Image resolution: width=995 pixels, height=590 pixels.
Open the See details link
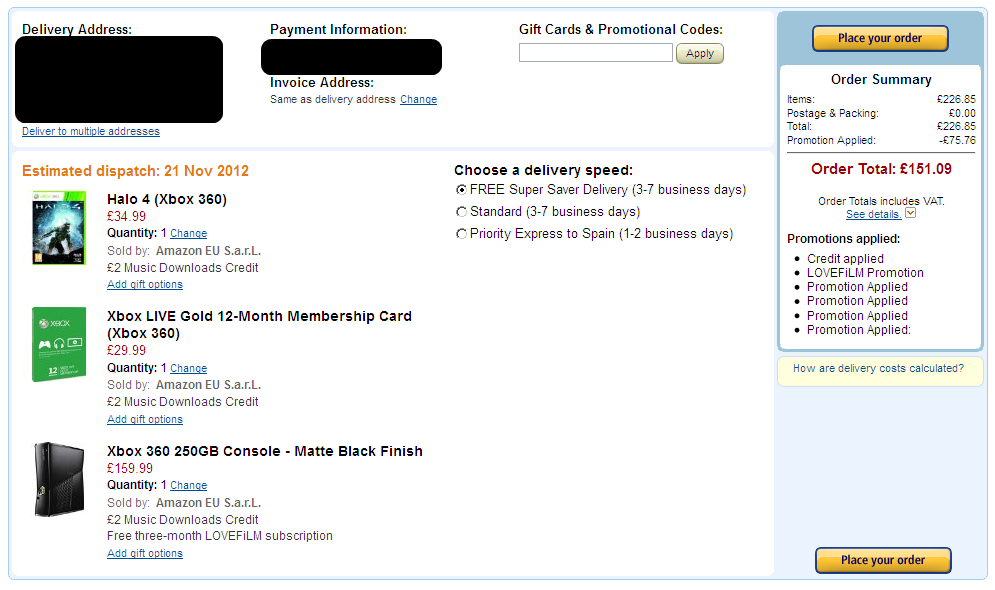tap(873, 215)
